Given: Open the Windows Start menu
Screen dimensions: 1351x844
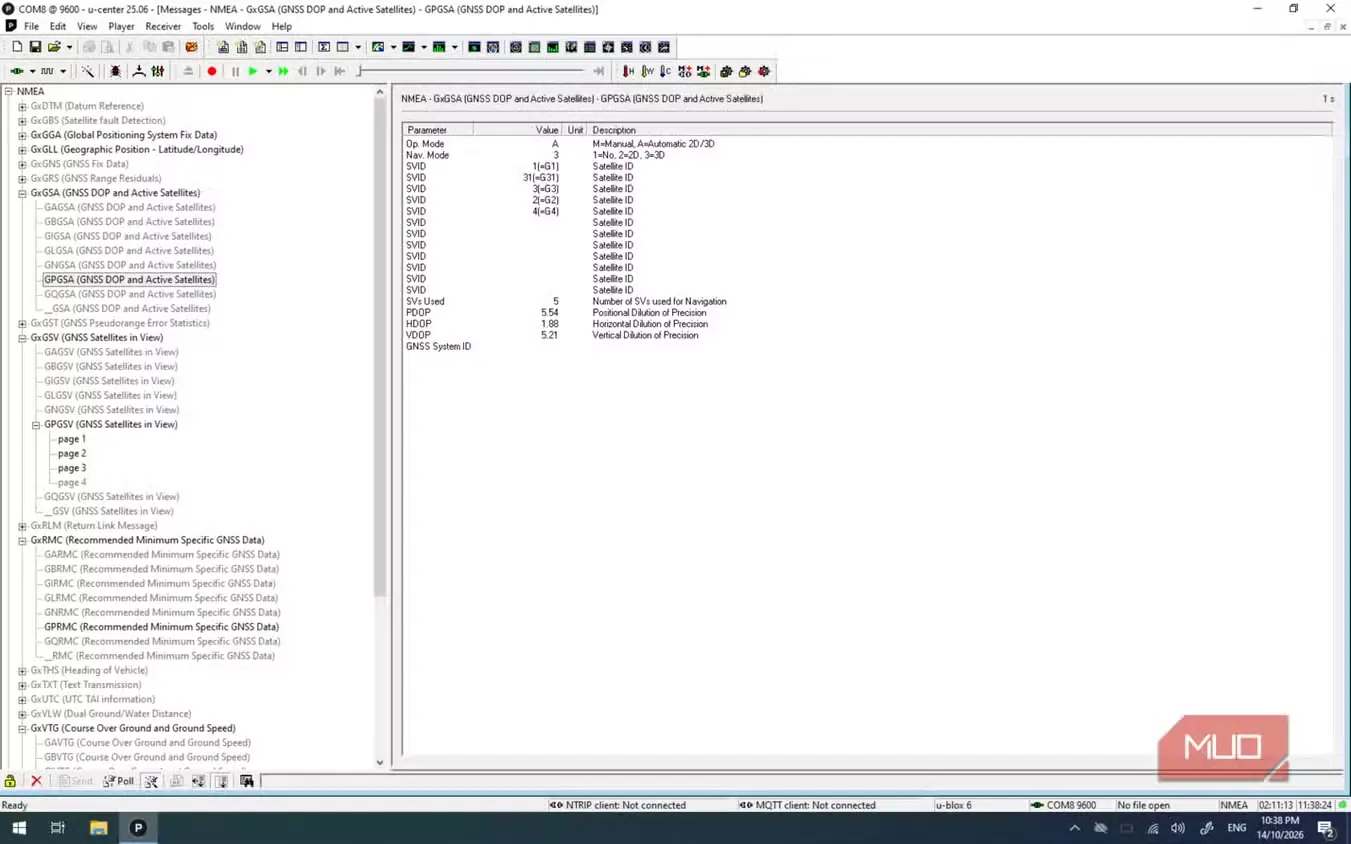Looking at the screenshot, I should pos(19,828).
